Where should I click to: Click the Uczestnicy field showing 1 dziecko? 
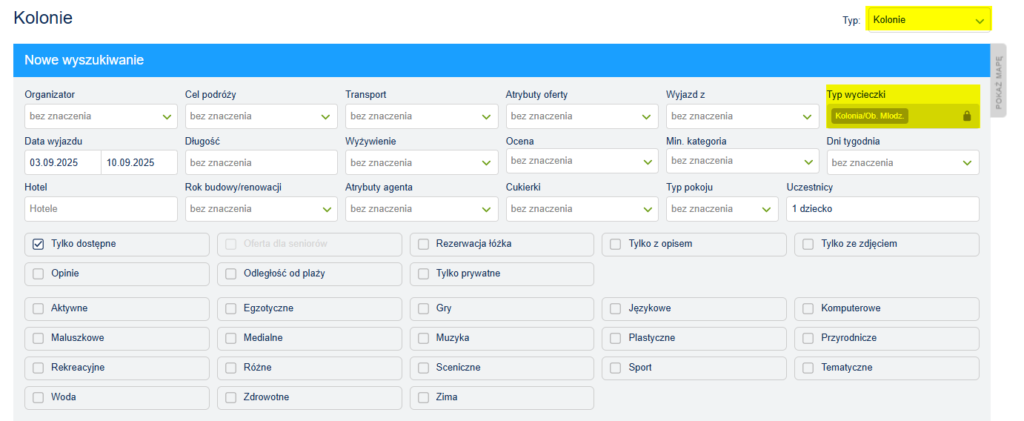pos(882,208)
